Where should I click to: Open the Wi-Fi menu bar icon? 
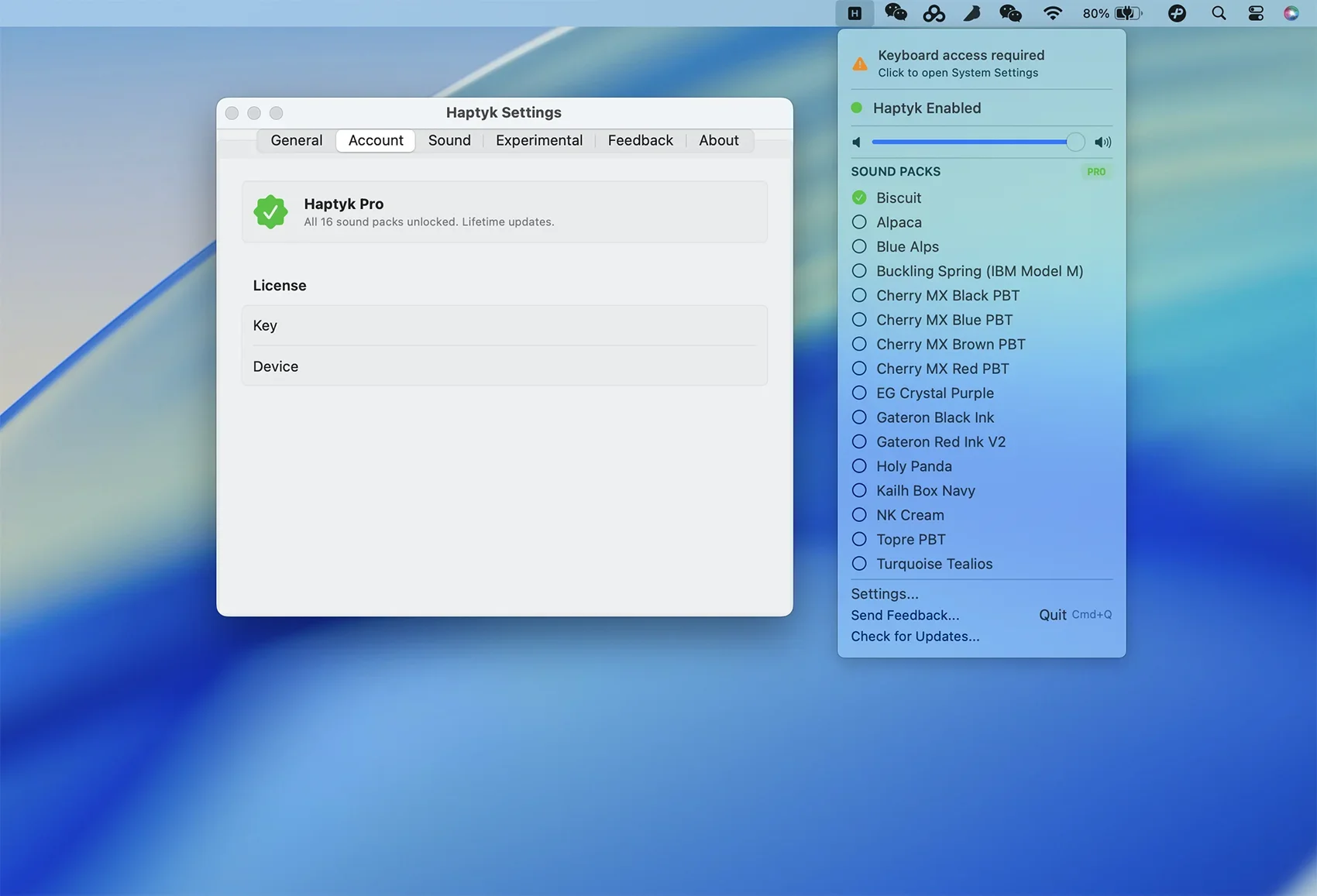pos(1052,13)
